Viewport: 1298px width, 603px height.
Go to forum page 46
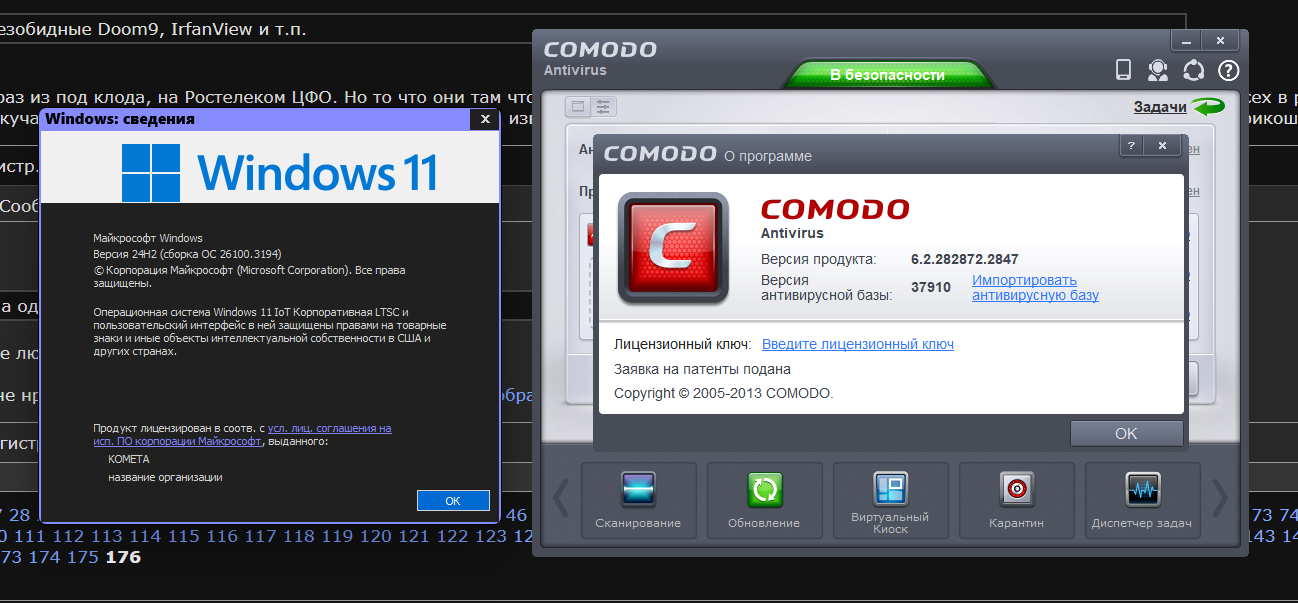[x=516, y=516]
